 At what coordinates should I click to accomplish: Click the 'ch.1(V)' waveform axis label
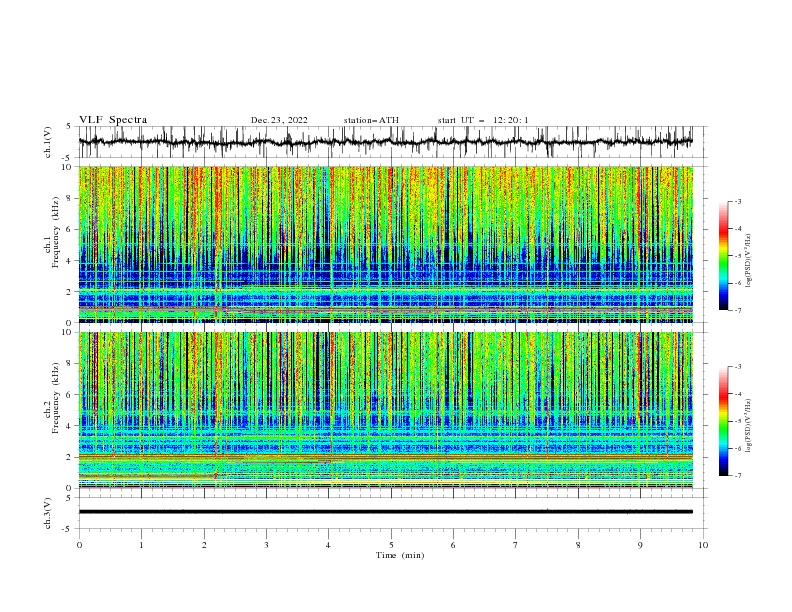pos(48,142)
